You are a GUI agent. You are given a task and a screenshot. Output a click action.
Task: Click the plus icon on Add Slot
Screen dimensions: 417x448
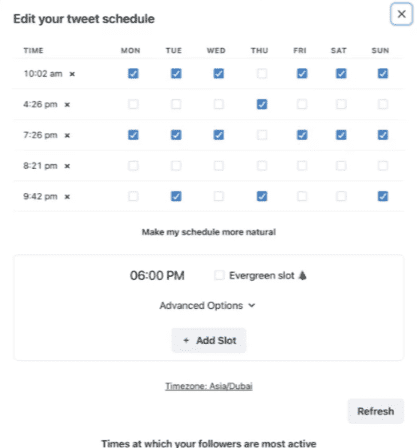tap(186, 340)
